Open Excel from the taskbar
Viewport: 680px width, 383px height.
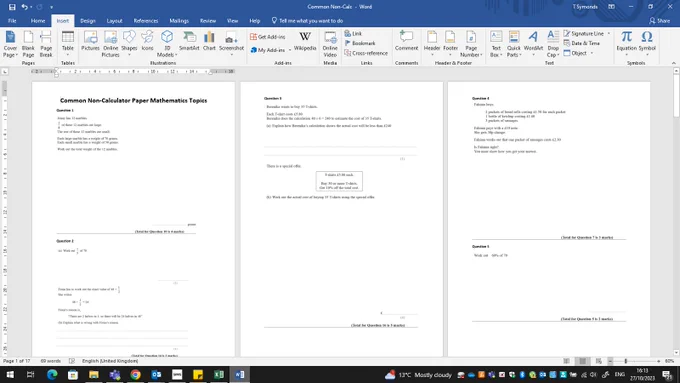(219, 375)
